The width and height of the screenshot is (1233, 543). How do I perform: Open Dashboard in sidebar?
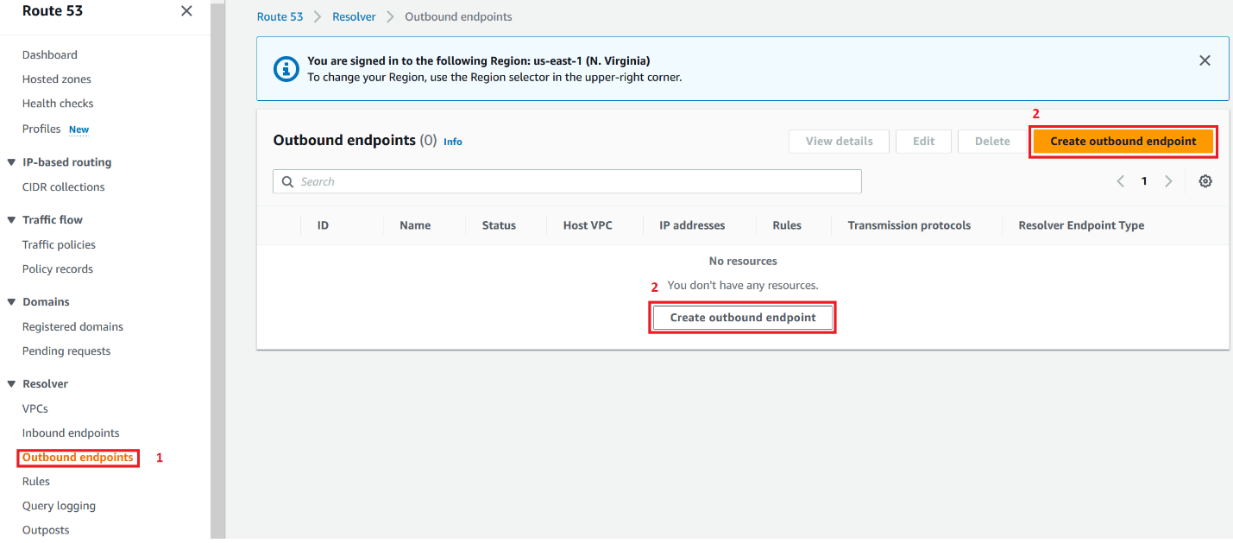[49, 55]
